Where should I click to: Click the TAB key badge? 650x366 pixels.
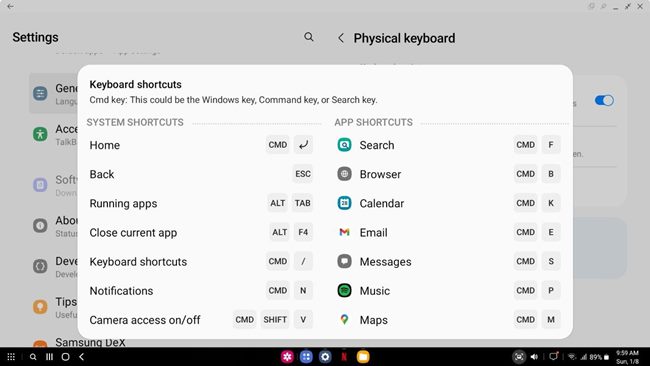[x=302, y=203]
